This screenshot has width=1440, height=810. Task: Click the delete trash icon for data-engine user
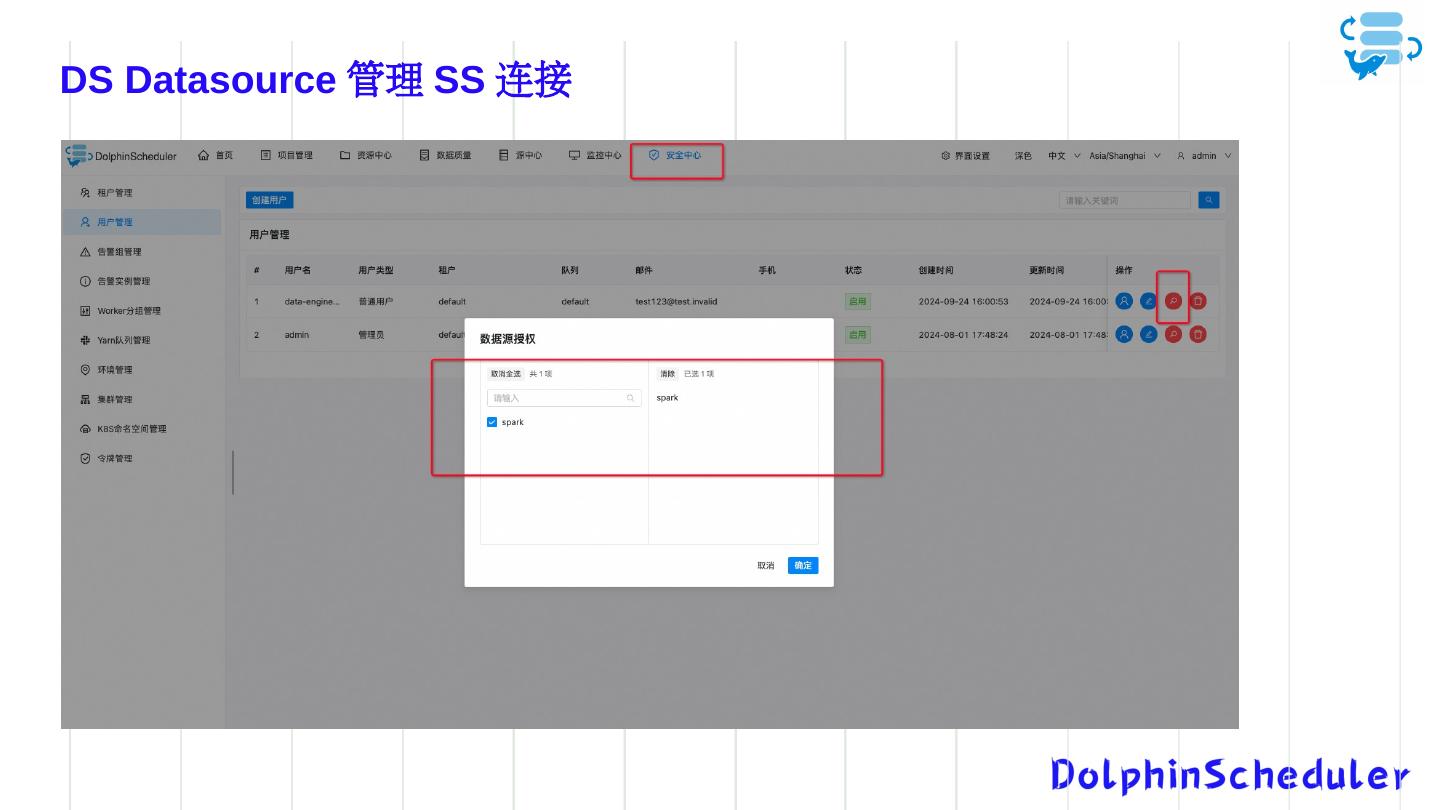[1198, 301]
